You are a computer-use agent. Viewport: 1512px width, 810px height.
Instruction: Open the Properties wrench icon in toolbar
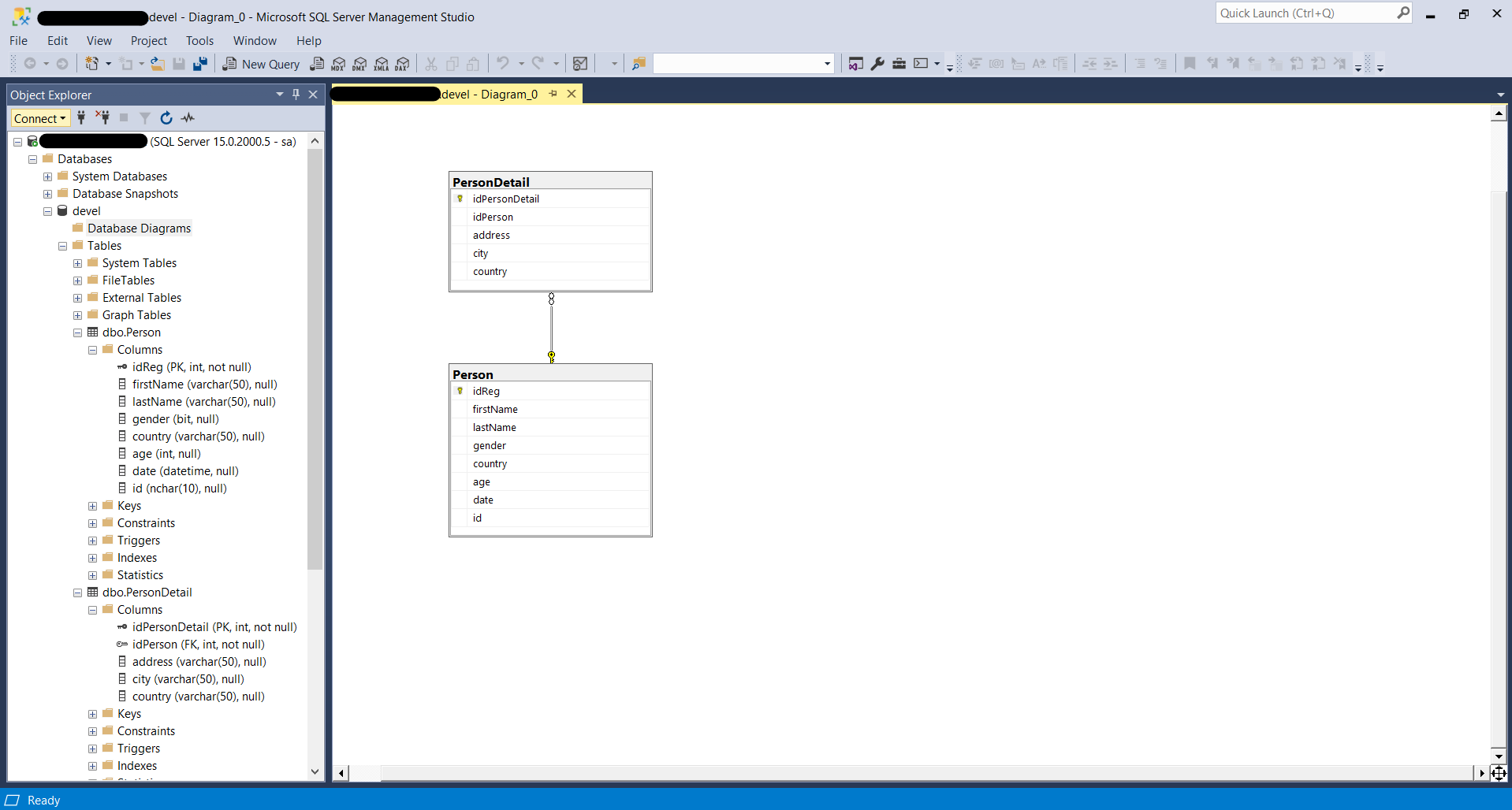tap(877, 64)
